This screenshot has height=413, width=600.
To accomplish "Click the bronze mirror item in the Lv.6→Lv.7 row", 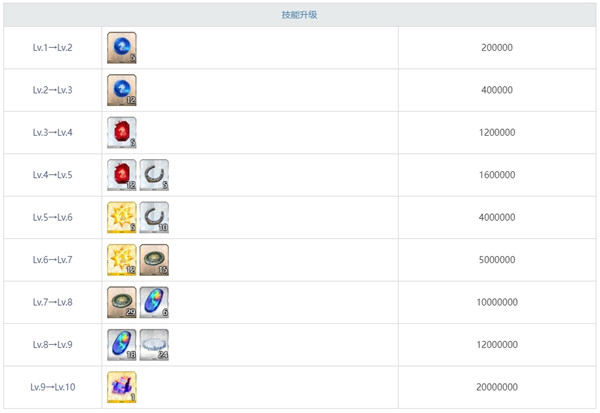I will [154, 260].
